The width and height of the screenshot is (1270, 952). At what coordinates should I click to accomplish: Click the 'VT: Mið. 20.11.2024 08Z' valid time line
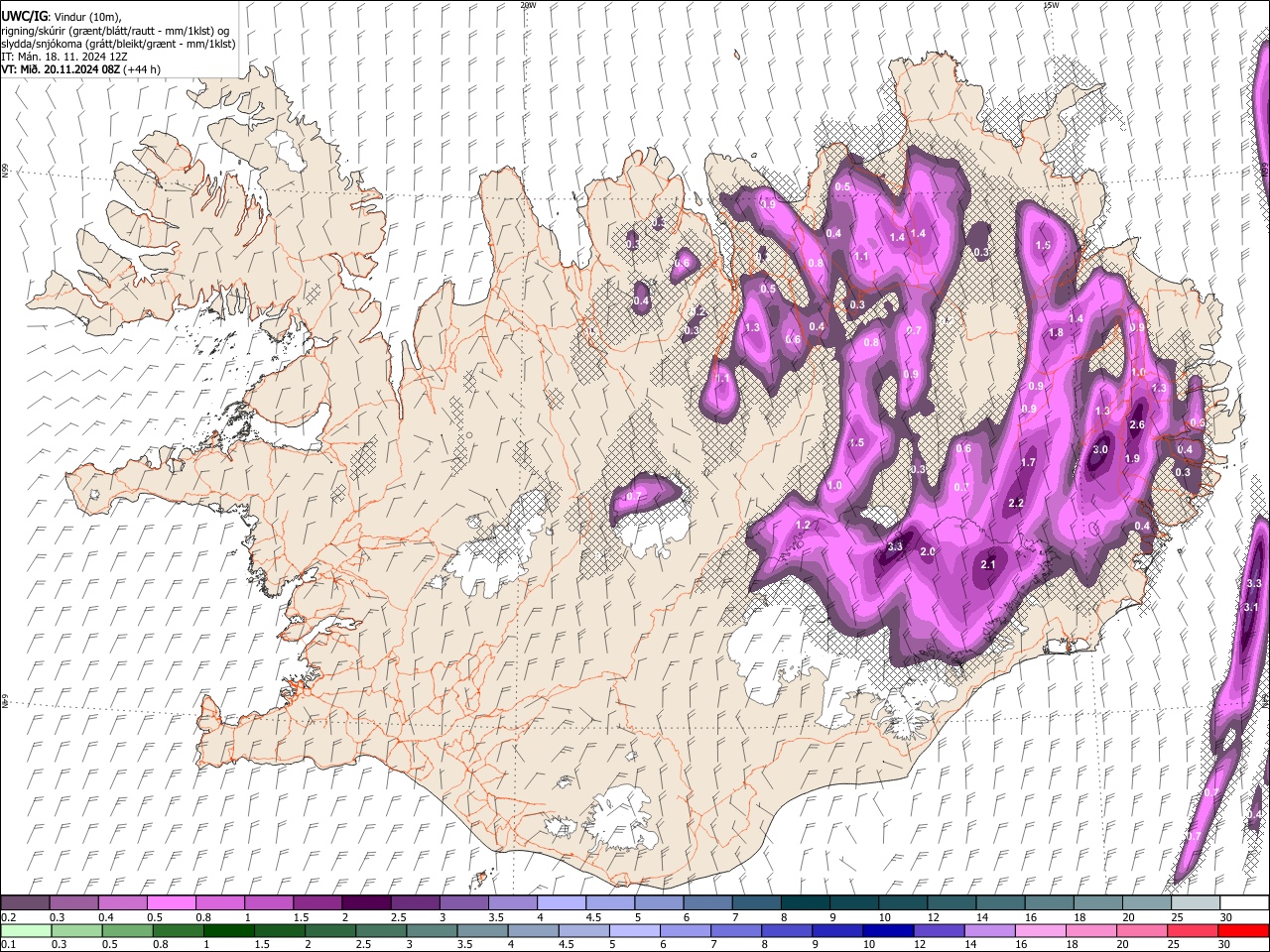tap(61, 69)
